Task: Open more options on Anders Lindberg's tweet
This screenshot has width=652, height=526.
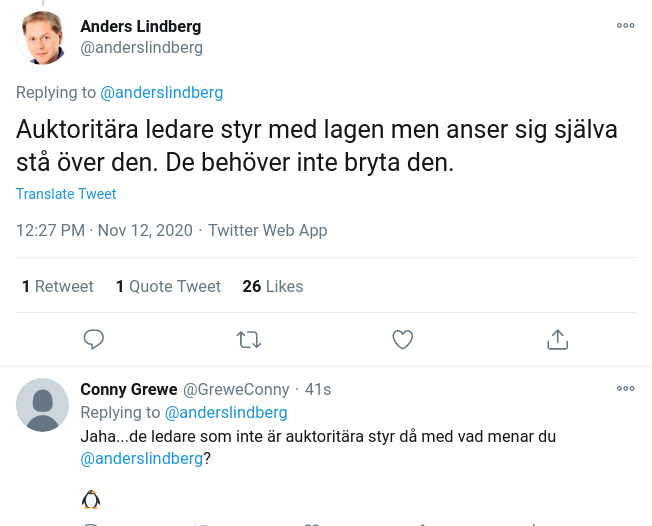Action: (626, 26)
